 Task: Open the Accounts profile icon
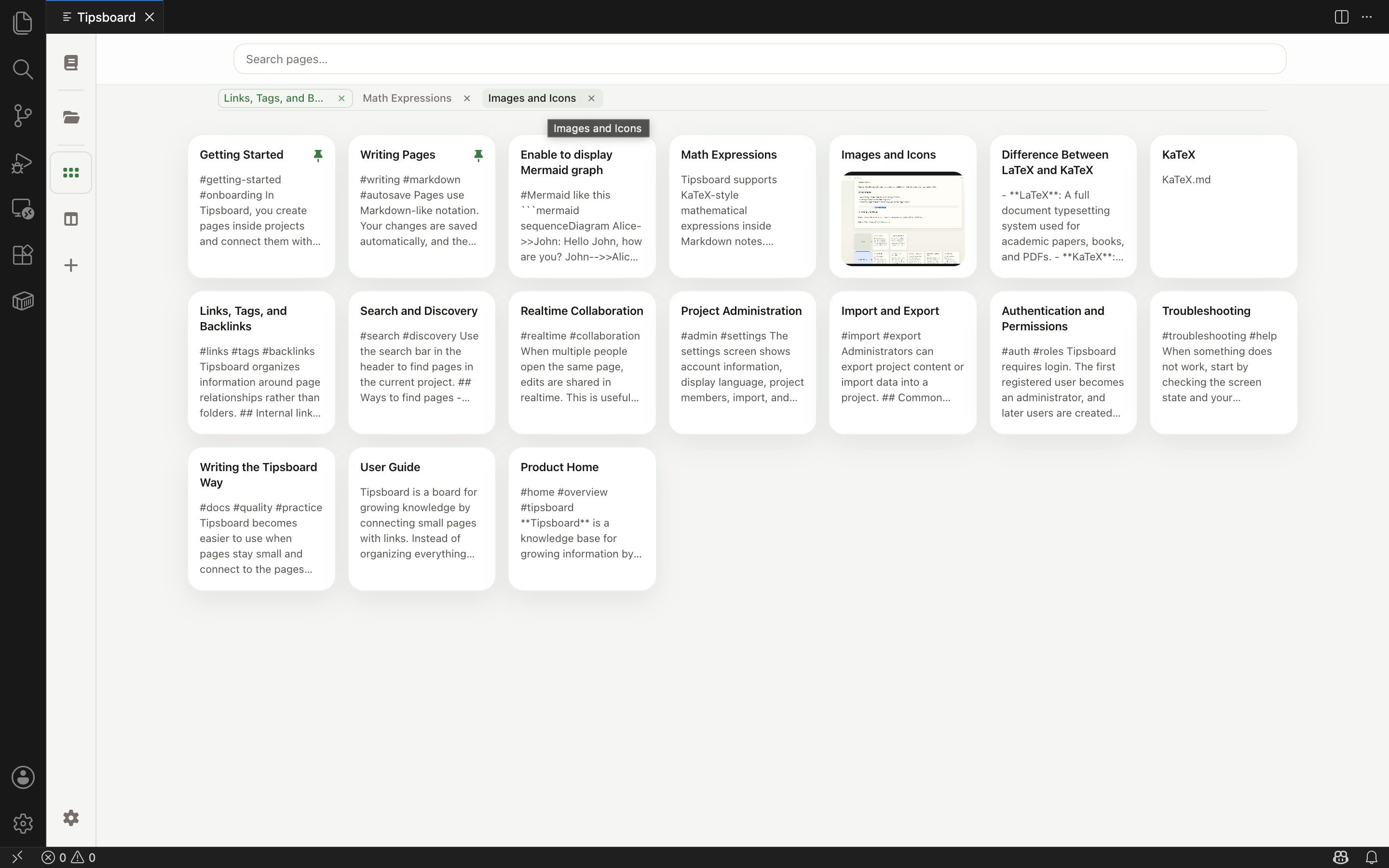(x=23, y=777)
